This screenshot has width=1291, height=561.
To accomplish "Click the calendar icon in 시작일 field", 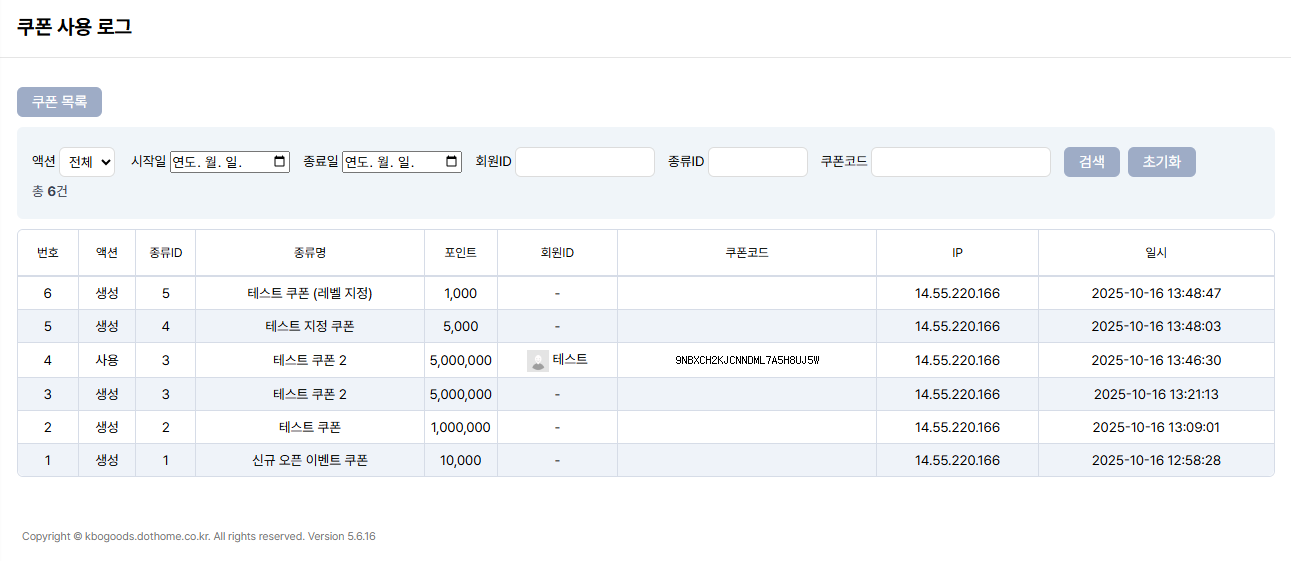I will pyautogui.click(x=280, y=161).
